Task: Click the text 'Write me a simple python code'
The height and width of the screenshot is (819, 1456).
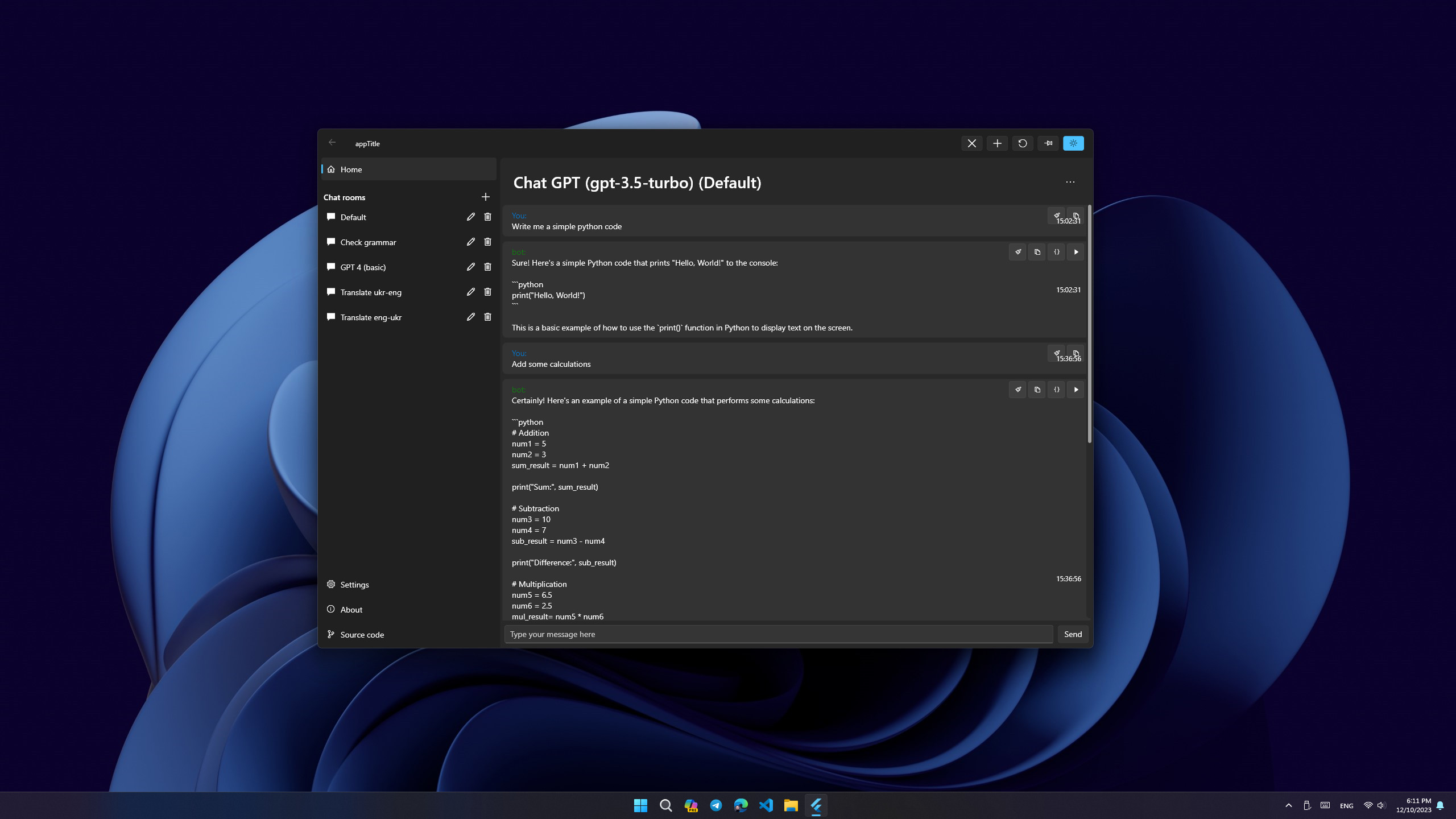Action: (566, 226)
